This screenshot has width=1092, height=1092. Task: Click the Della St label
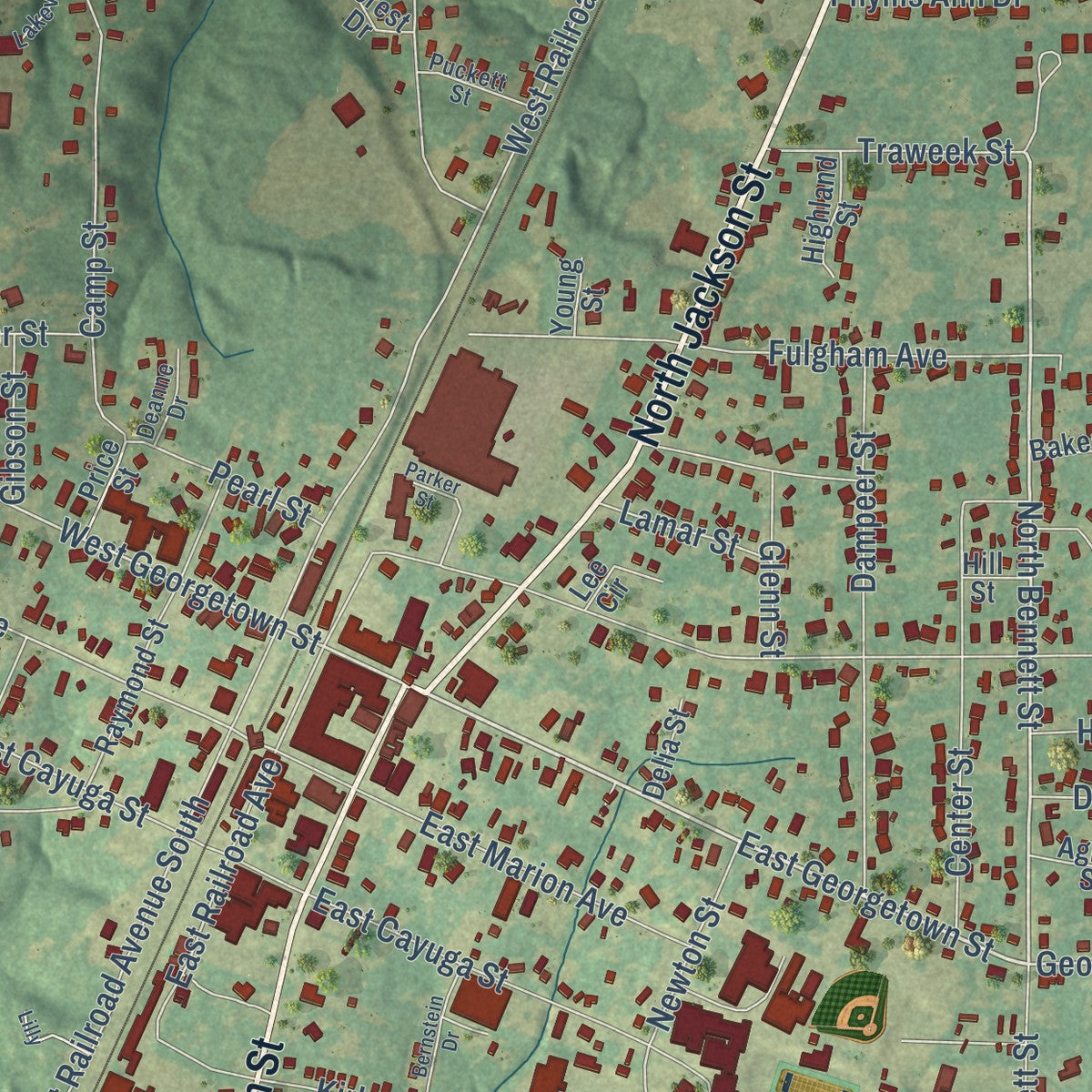[667, 754]
